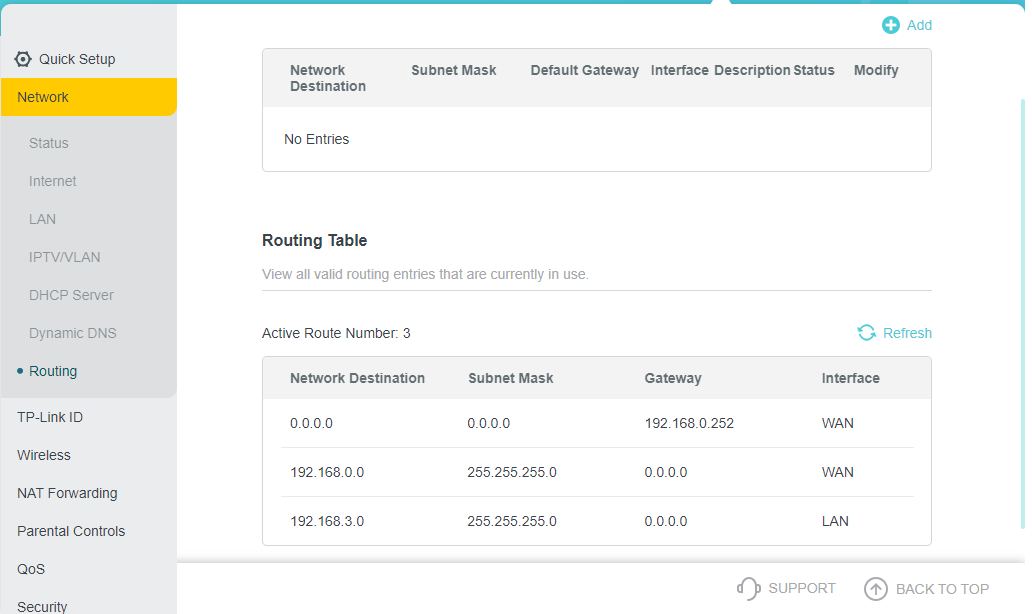
Task: Click the Back to Top arrow icon
Action: [876, 589]
